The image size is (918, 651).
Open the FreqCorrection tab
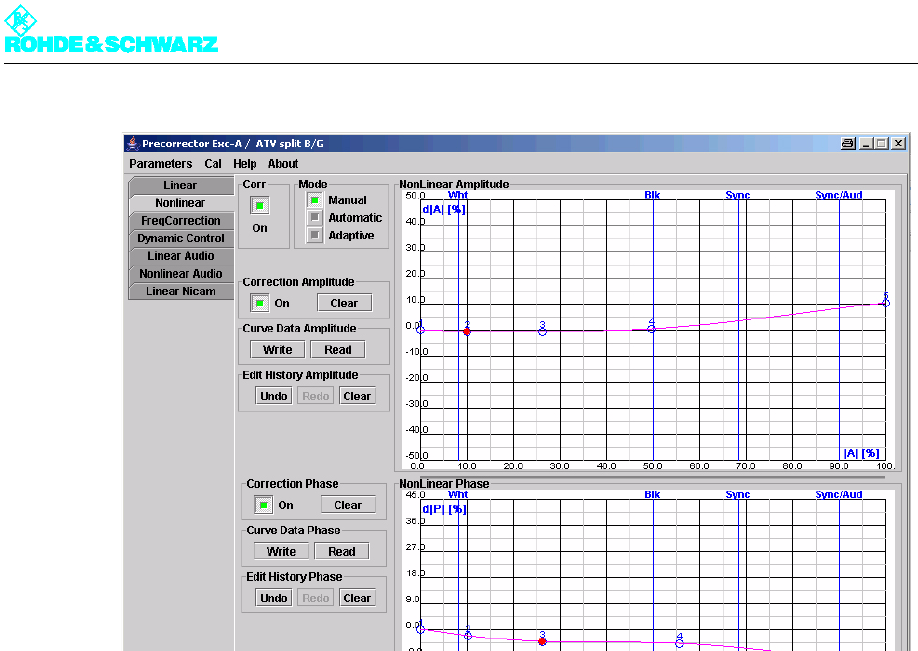tap(180, 221)
